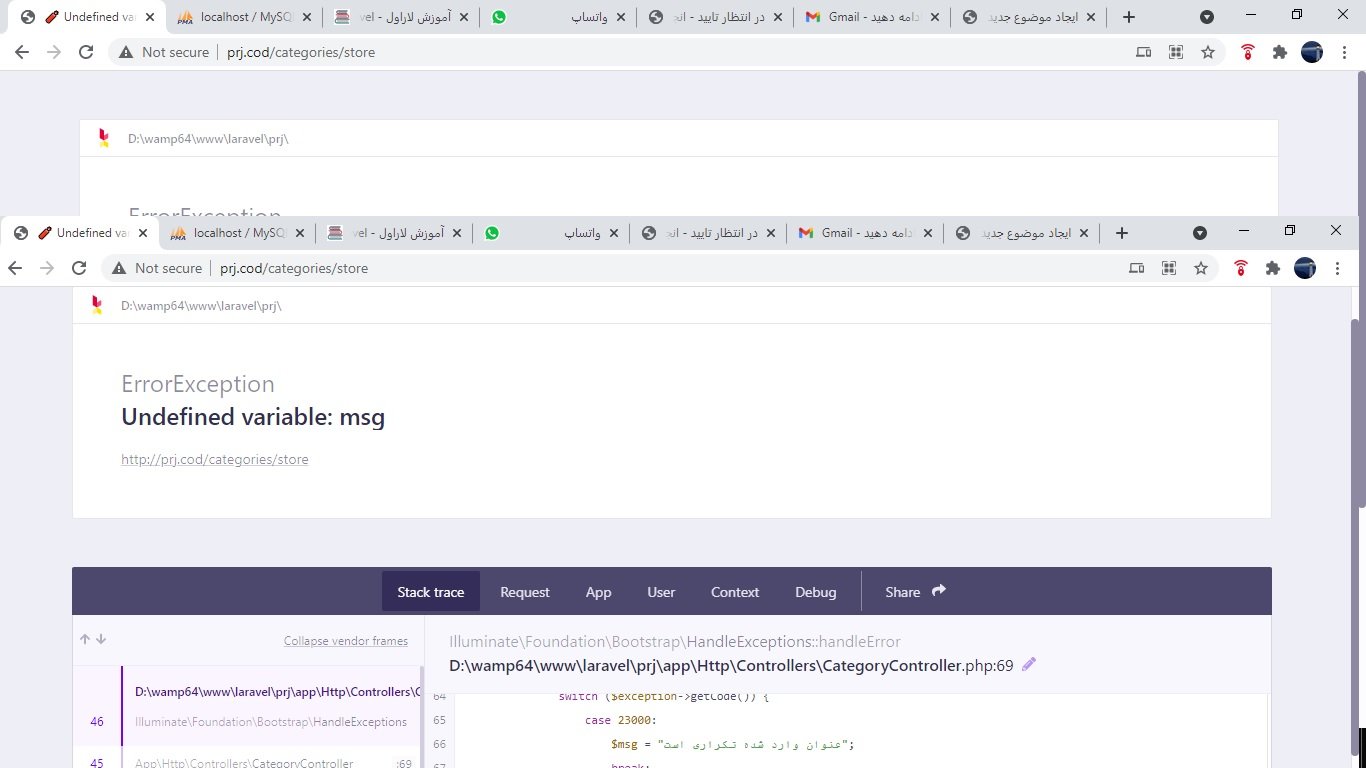
Task: Go back in the front browser window
Action: pos(16,268)
